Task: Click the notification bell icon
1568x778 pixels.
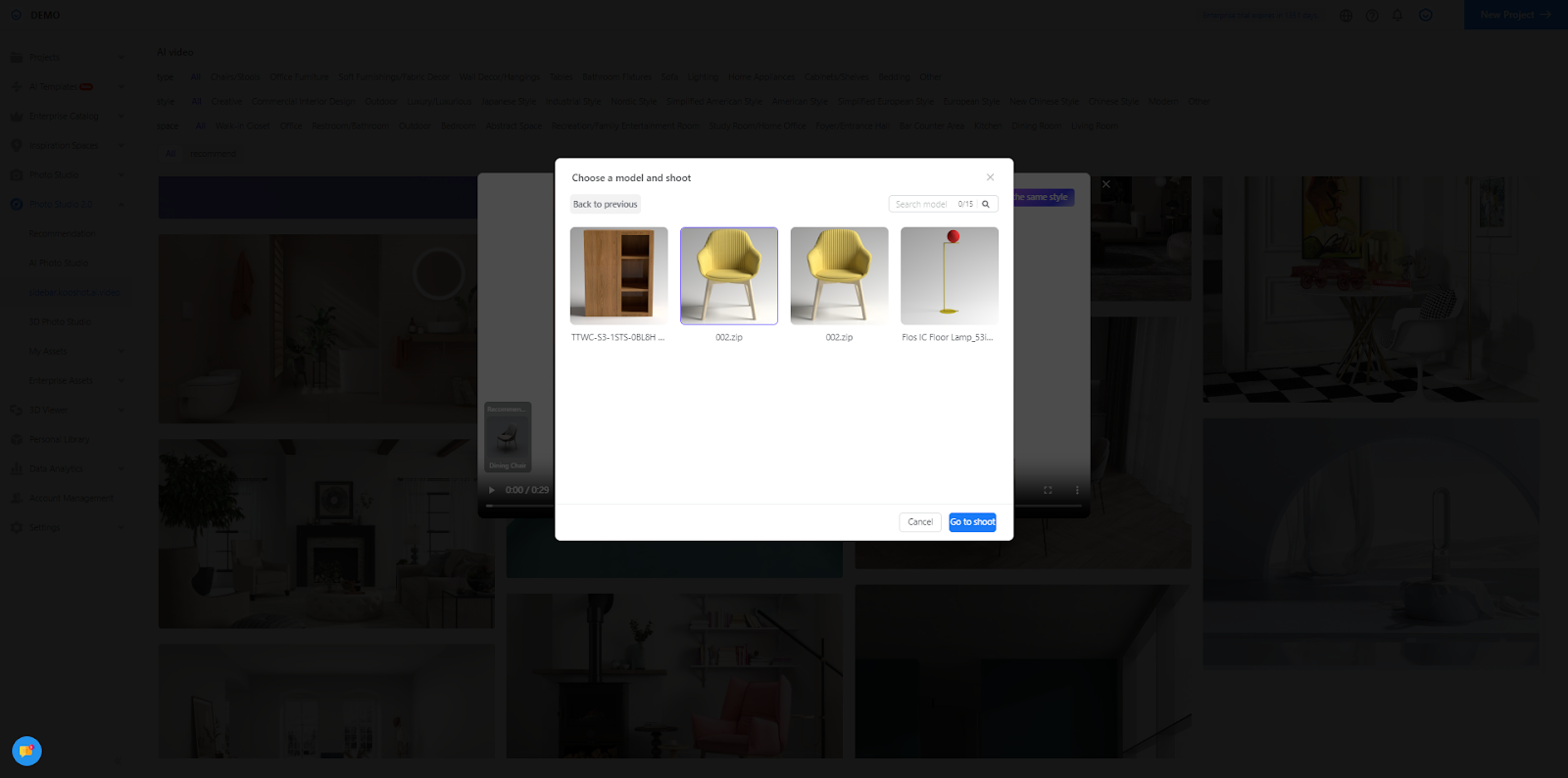Action: (1398, 16)
